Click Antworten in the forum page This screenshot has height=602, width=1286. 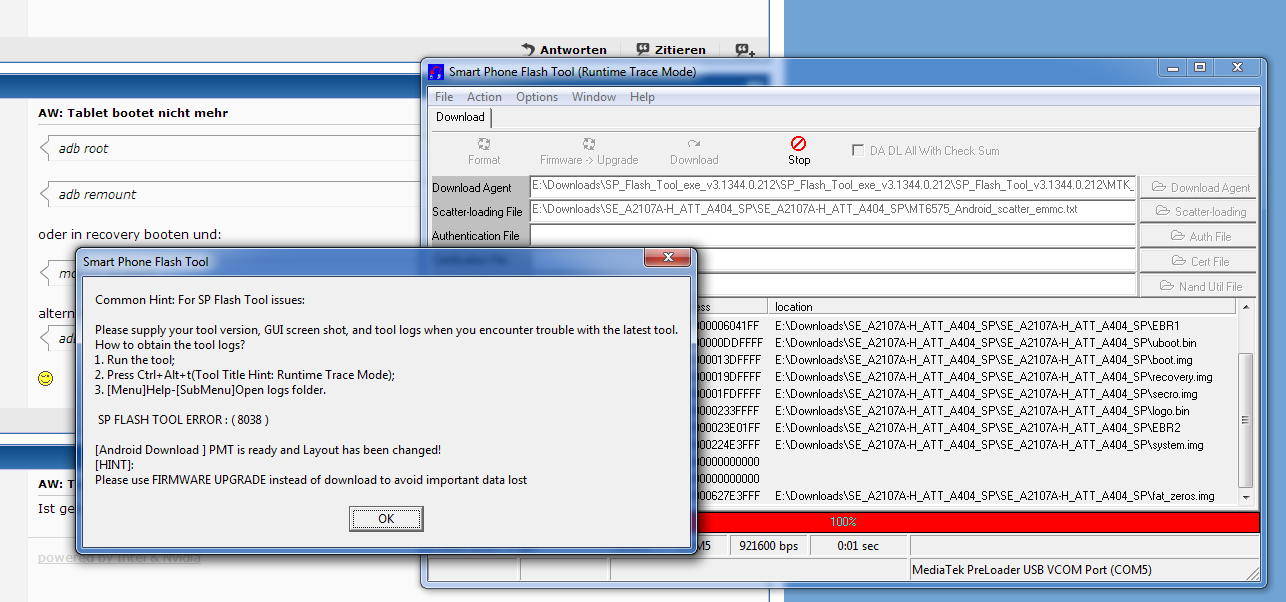coord(565,49)
